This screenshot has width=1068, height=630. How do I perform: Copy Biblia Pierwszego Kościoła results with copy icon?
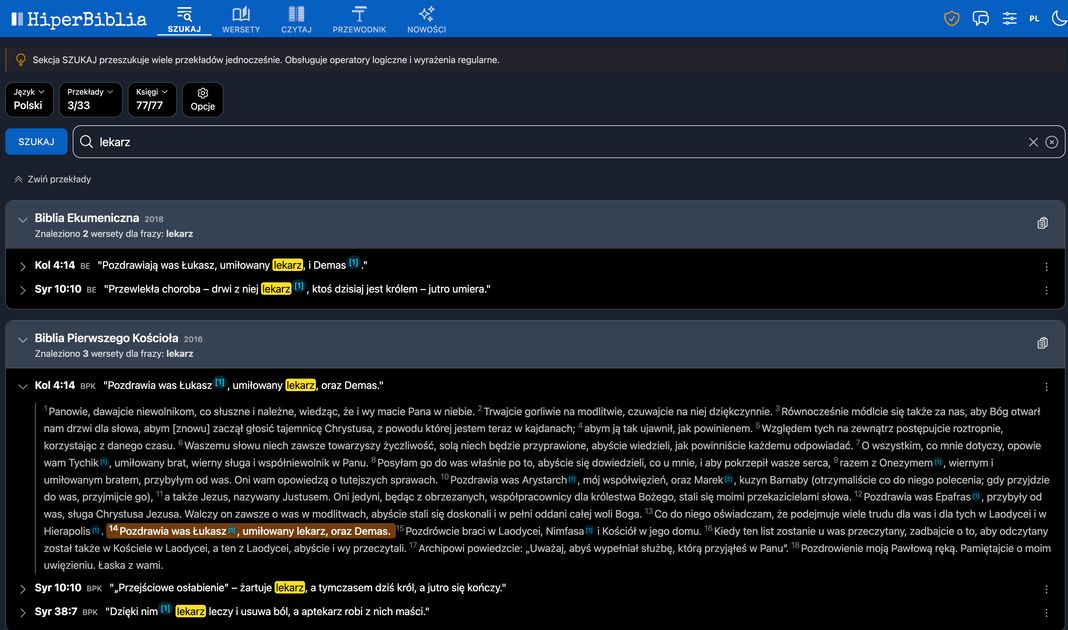coord(1042,343)
